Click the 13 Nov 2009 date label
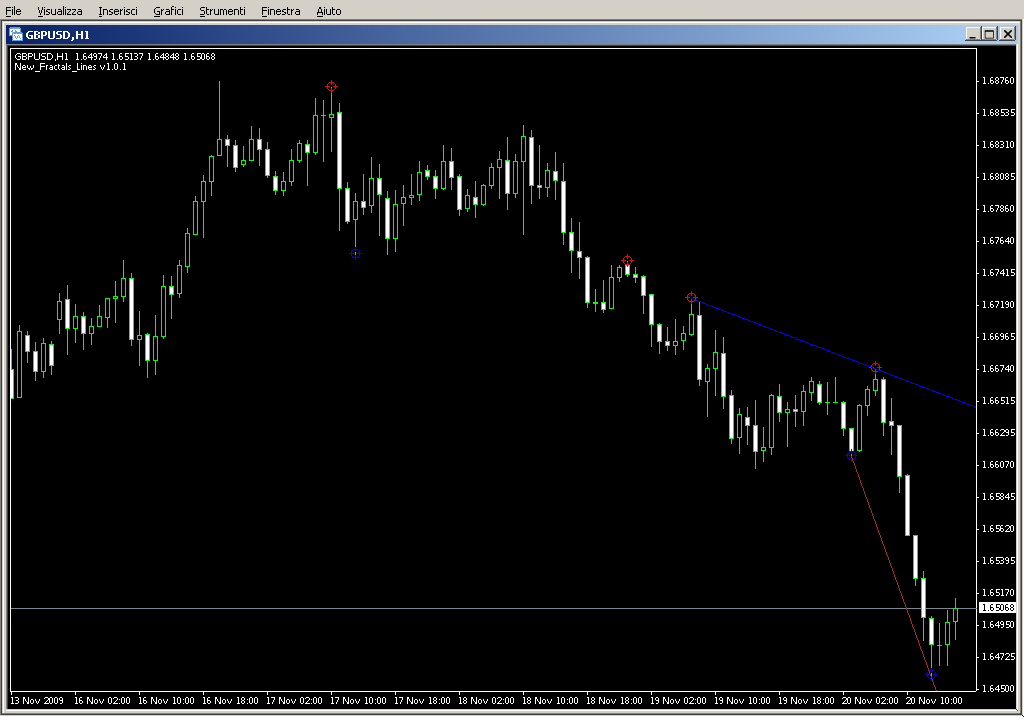The image size is (1024, 717). coord(37,701)
